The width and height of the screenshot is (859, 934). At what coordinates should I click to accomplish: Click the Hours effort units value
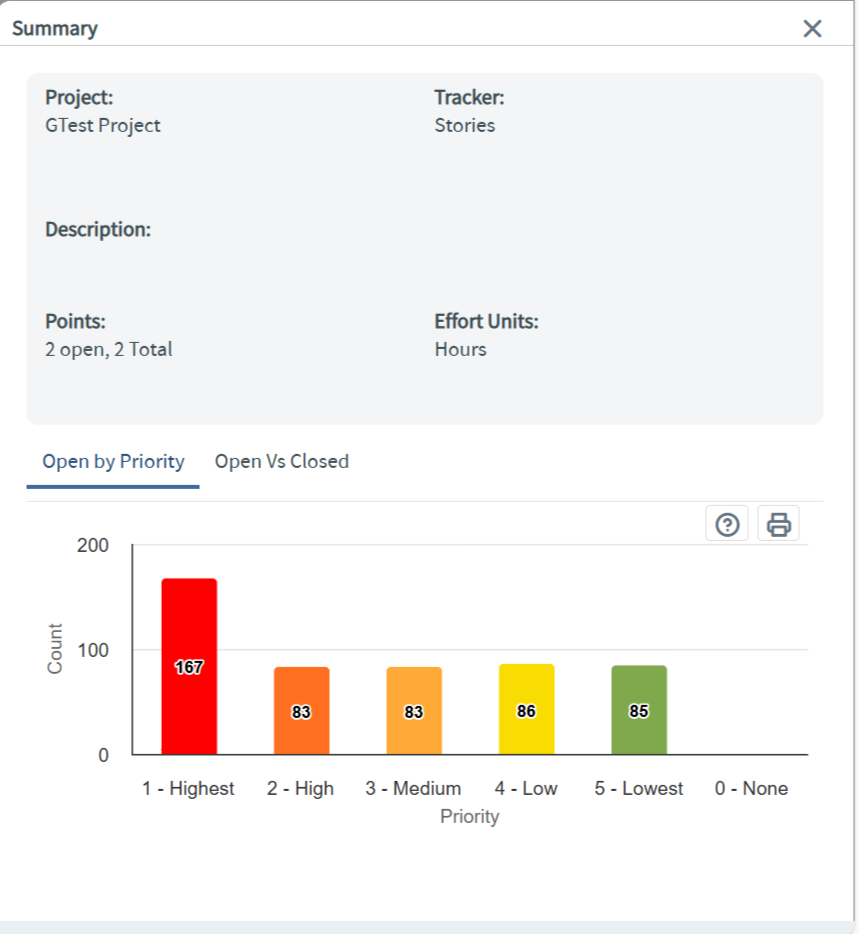point(461,350)
